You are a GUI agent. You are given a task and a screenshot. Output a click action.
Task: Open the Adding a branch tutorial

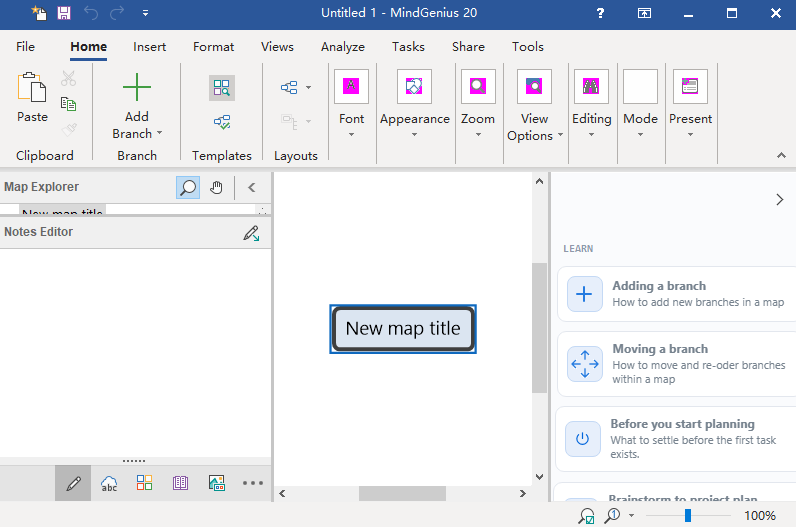pyautogui.click(x=677, y=294)
